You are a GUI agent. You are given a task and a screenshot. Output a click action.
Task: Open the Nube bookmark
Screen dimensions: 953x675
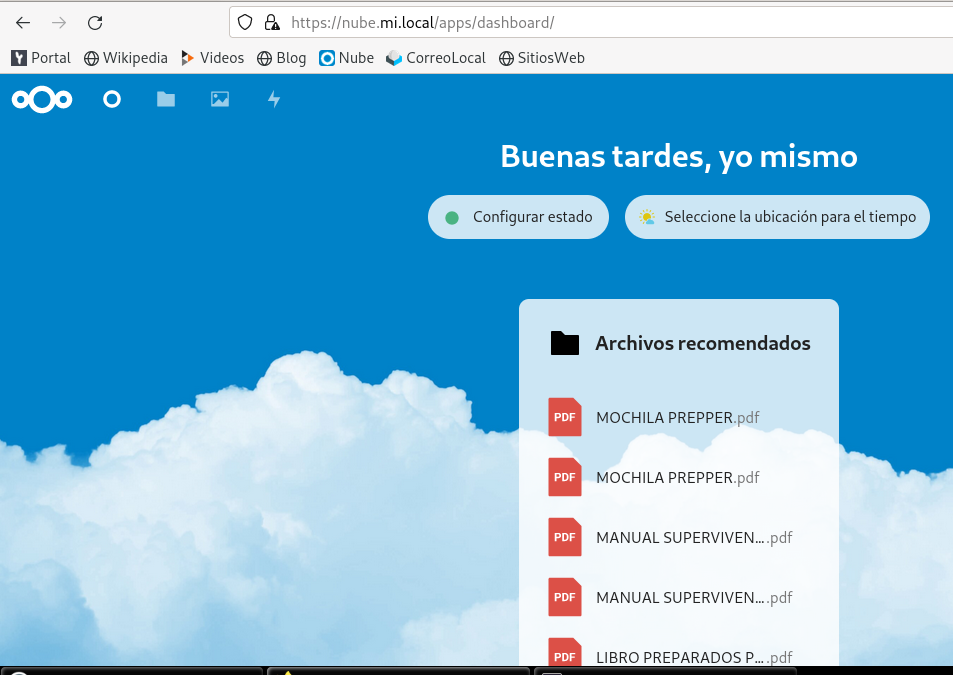click(346, 58)
